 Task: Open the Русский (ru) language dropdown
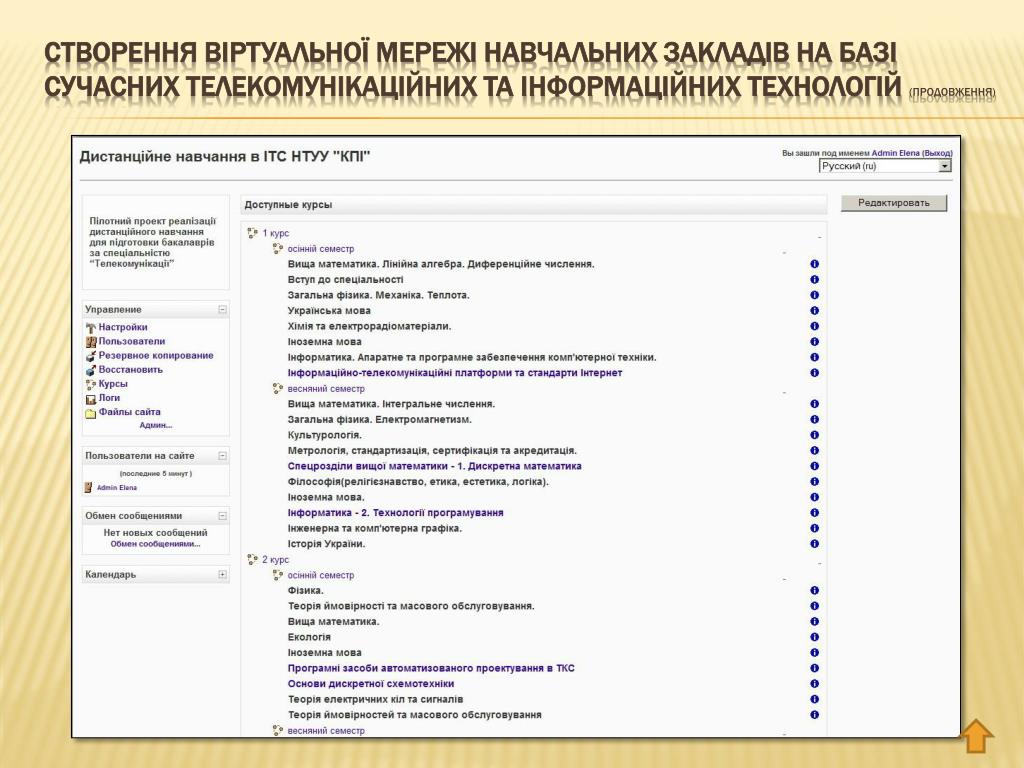coord(885,167)
